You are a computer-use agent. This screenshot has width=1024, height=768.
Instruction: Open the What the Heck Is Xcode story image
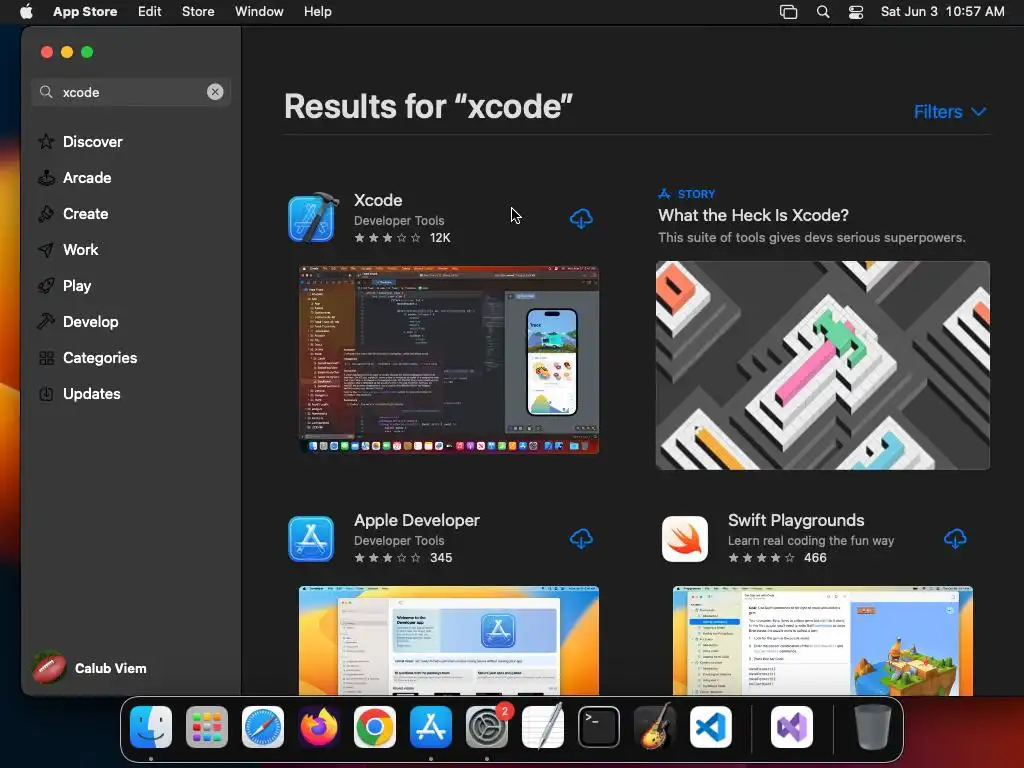(x=822, y=365)
